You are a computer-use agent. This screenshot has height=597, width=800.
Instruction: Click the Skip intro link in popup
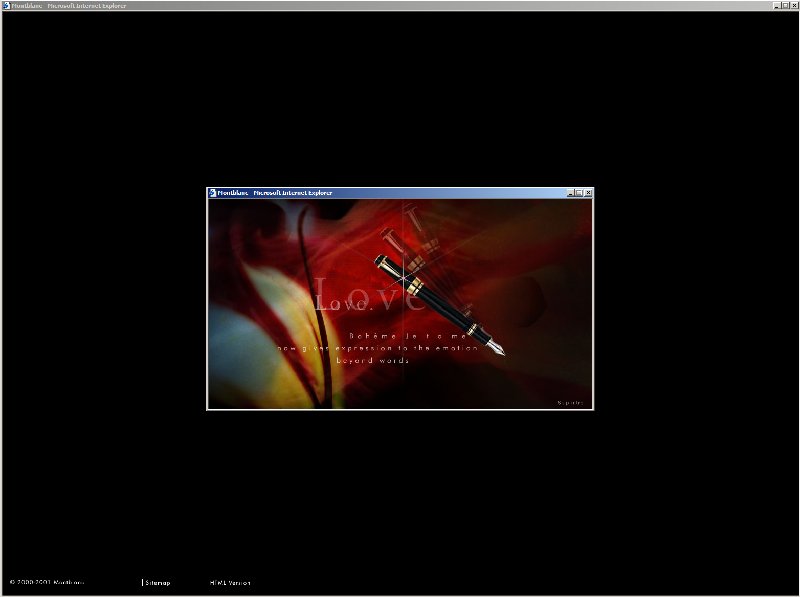572,403
